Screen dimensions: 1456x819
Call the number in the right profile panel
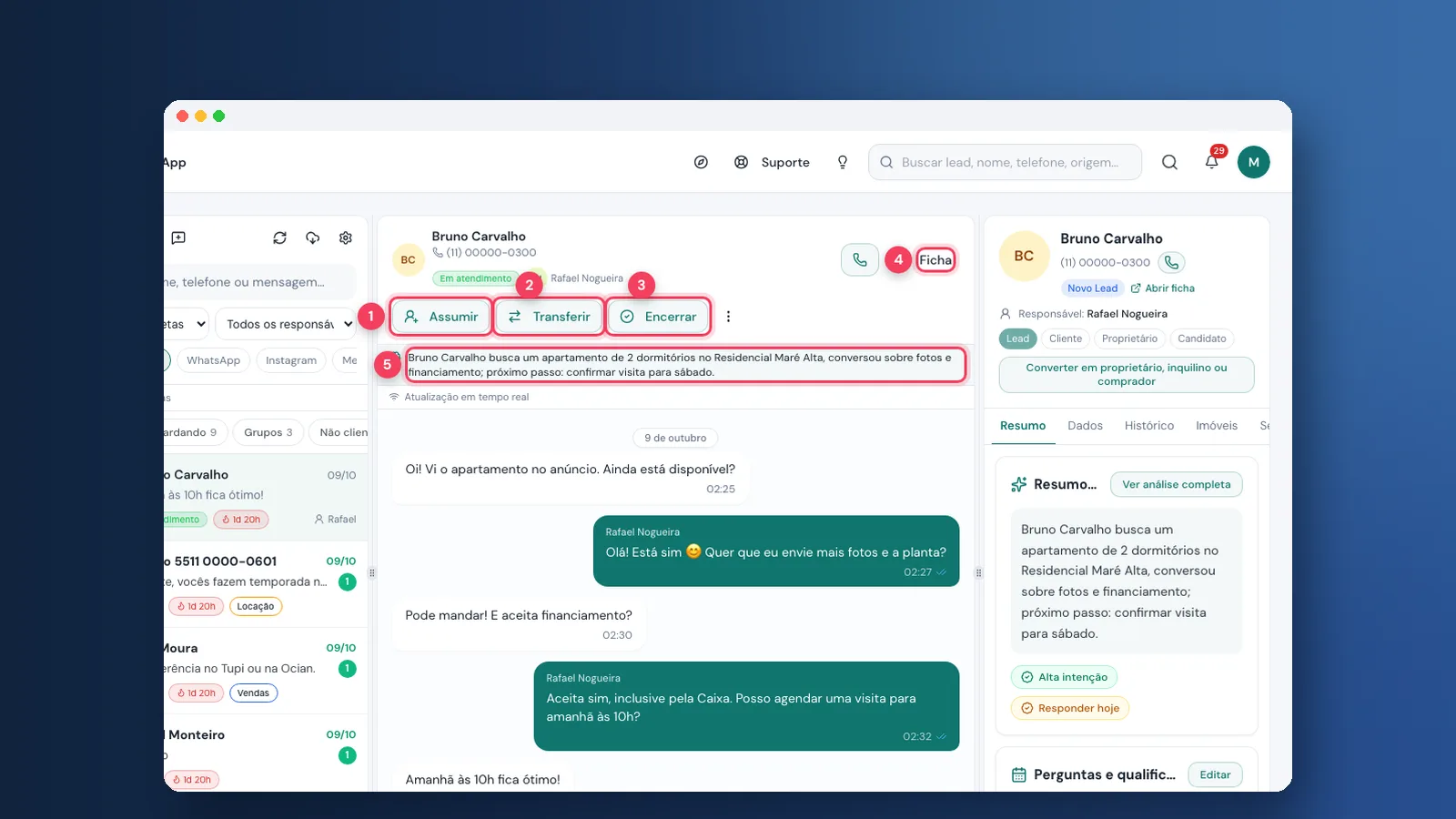[x=1172, y=262]
